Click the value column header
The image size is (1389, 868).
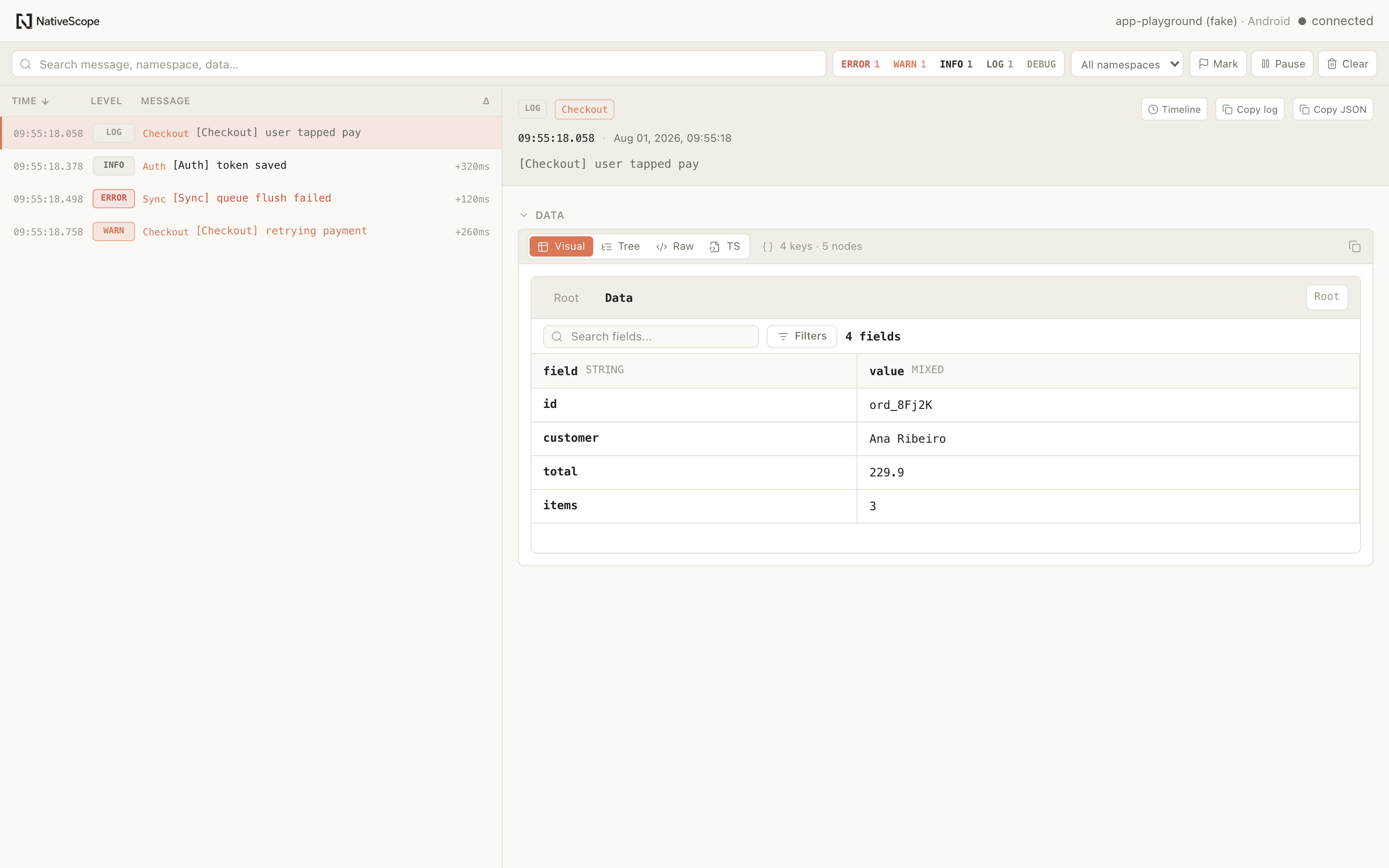click(1108, 371)
